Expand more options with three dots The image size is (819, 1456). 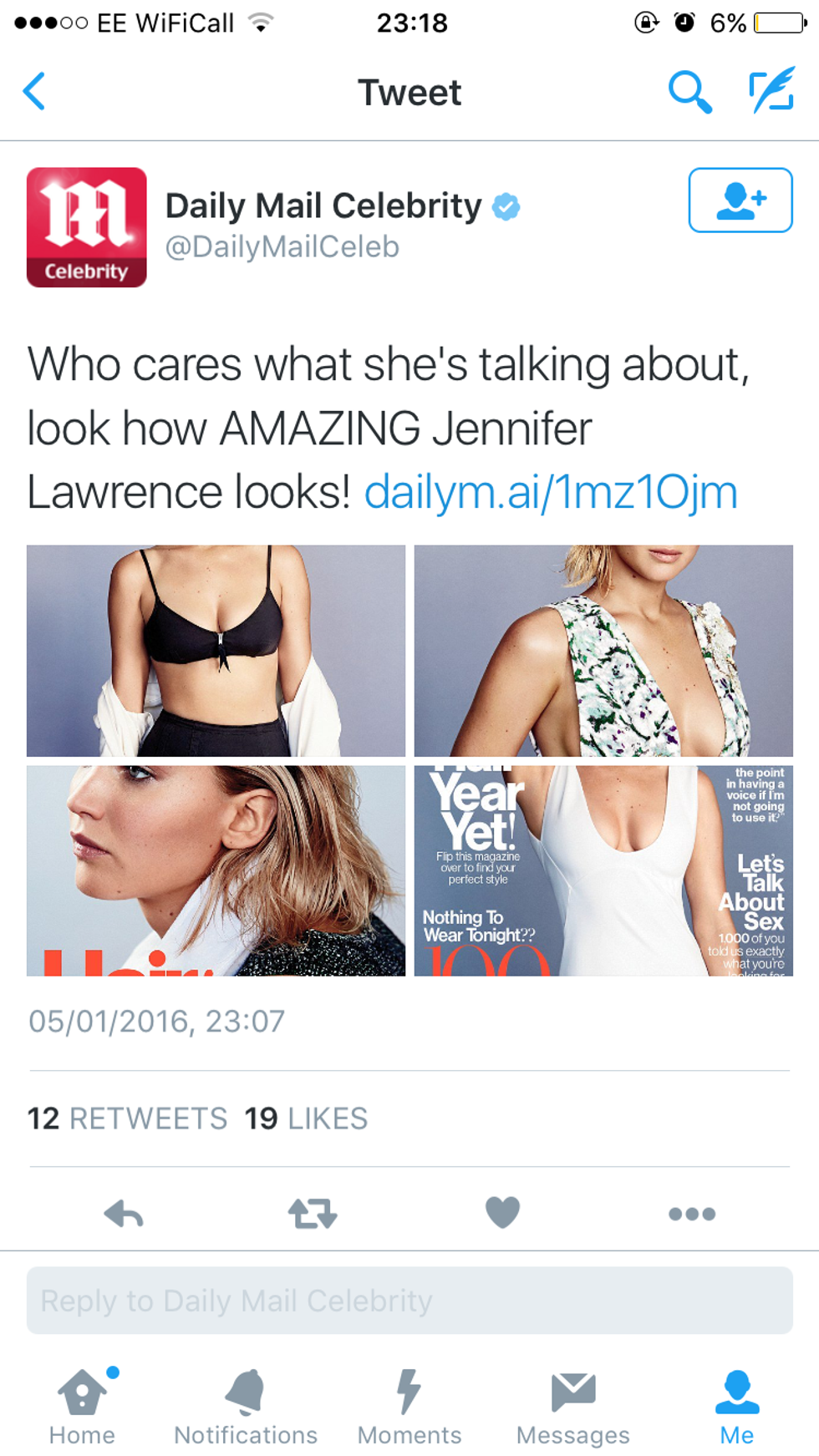[x=692, y=1214]
